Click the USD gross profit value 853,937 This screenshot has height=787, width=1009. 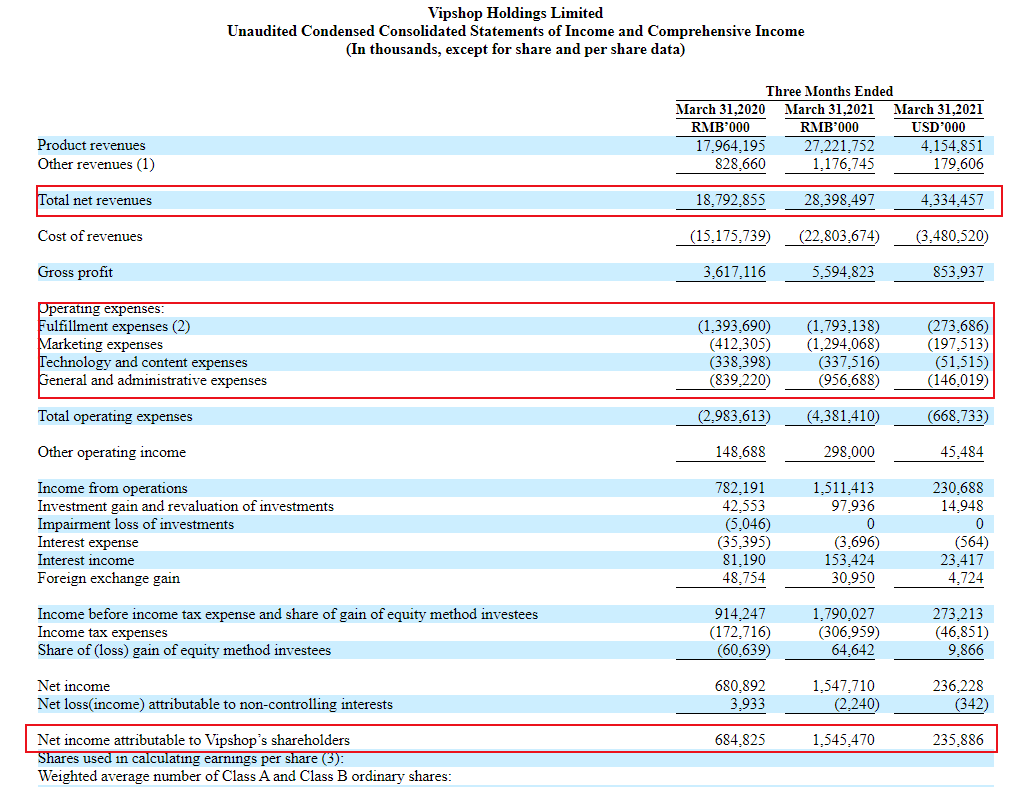click(x=958, y=272)
